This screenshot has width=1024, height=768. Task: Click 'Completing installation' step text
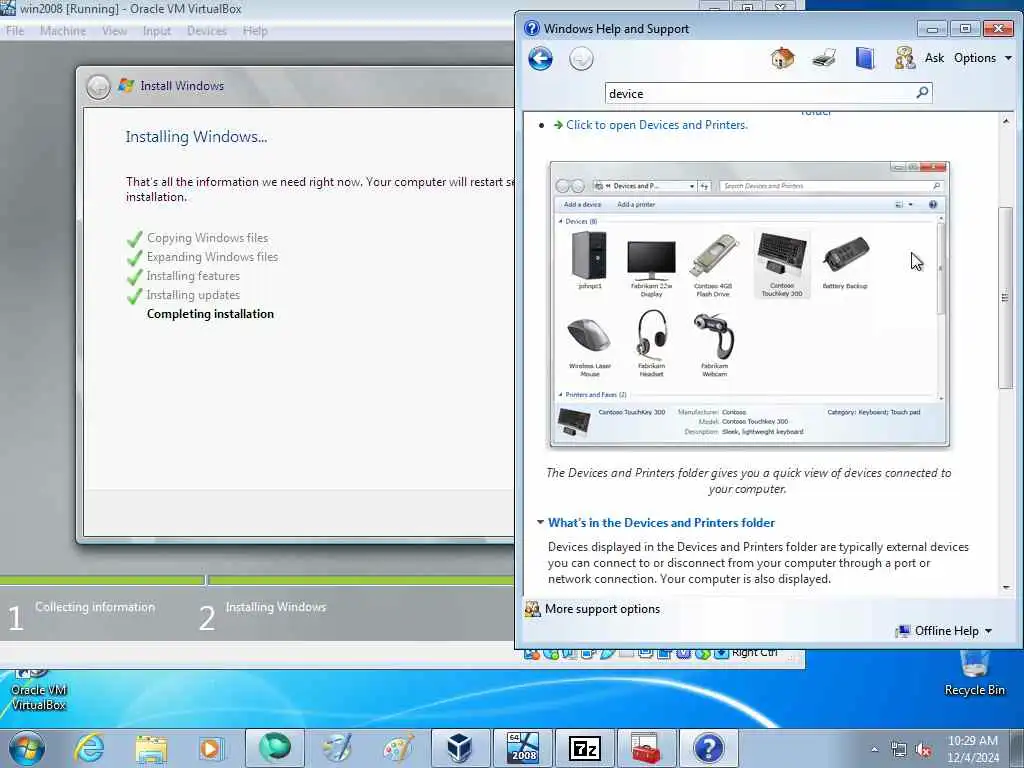tap(210, 314)
